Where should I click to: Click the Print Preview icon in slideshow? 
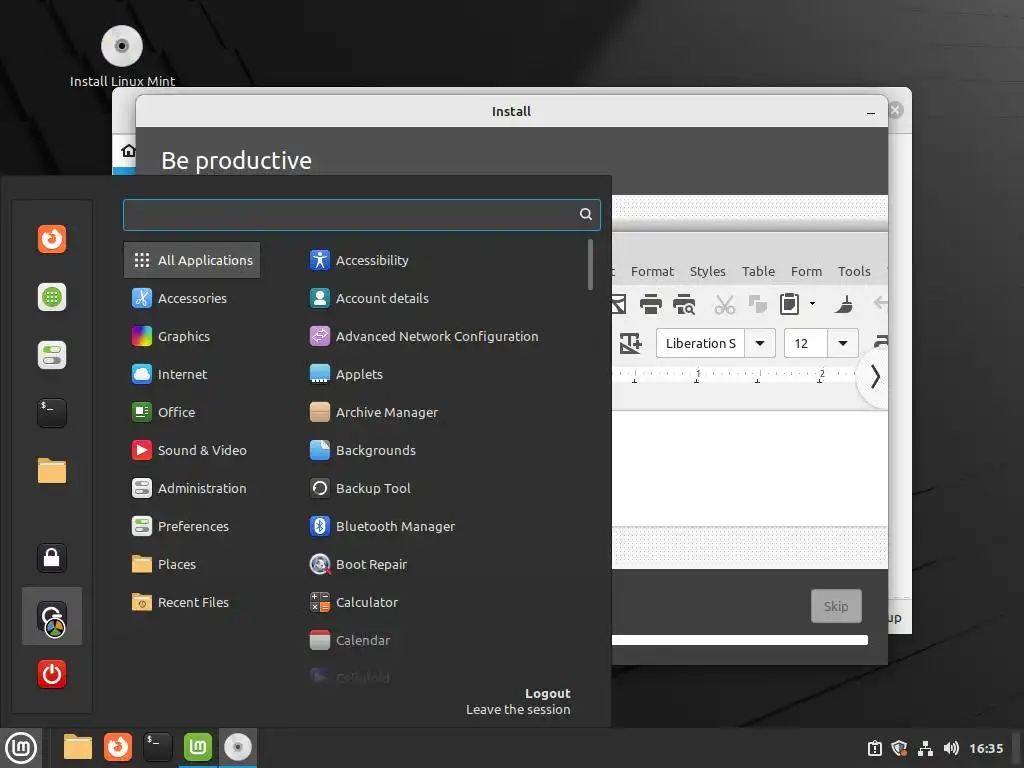[x=684, y=304]
